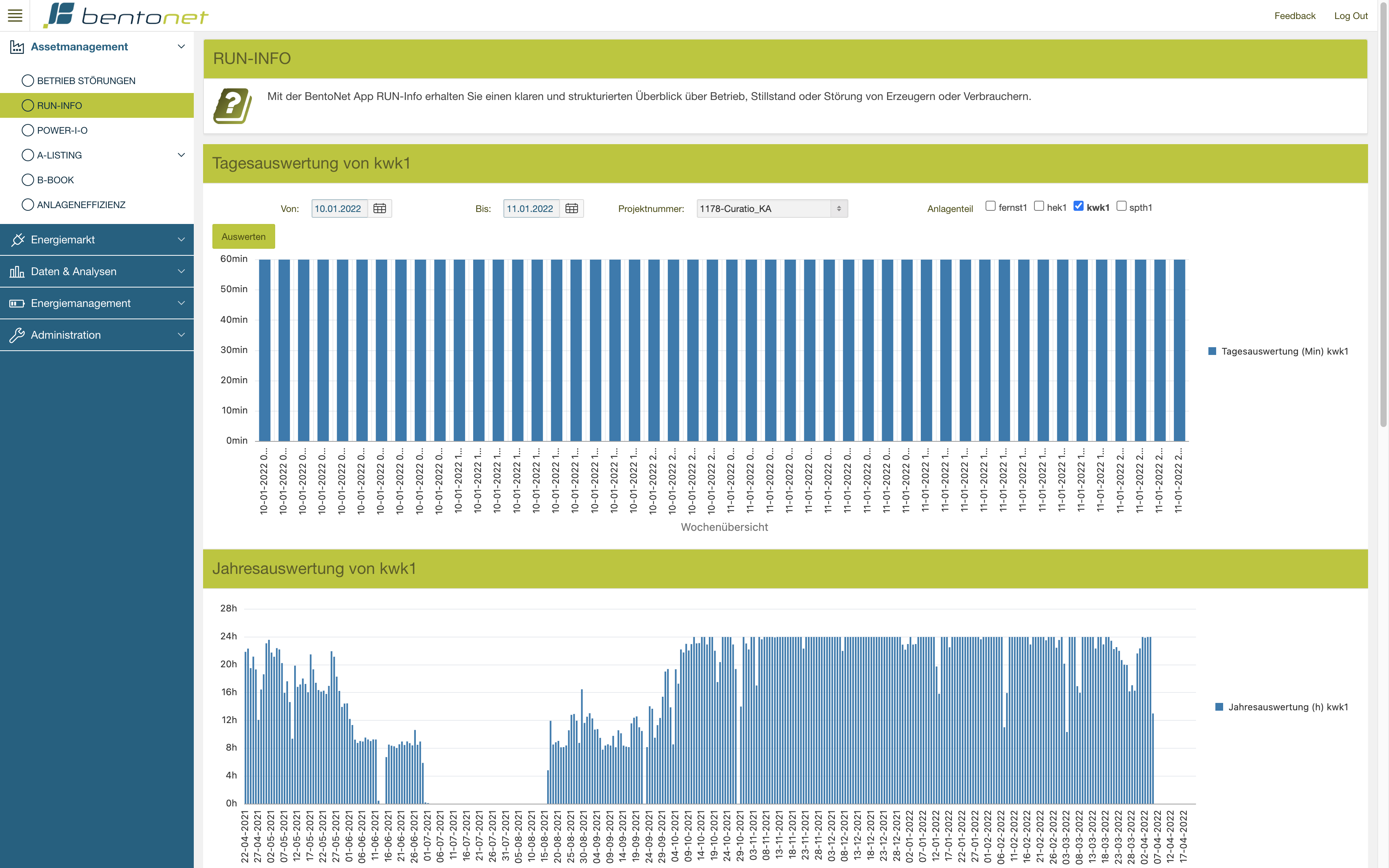Viewport: 1389px width, 868px height.
Task: Expand the Administration section chevron
Action: [x=181, y=335]
